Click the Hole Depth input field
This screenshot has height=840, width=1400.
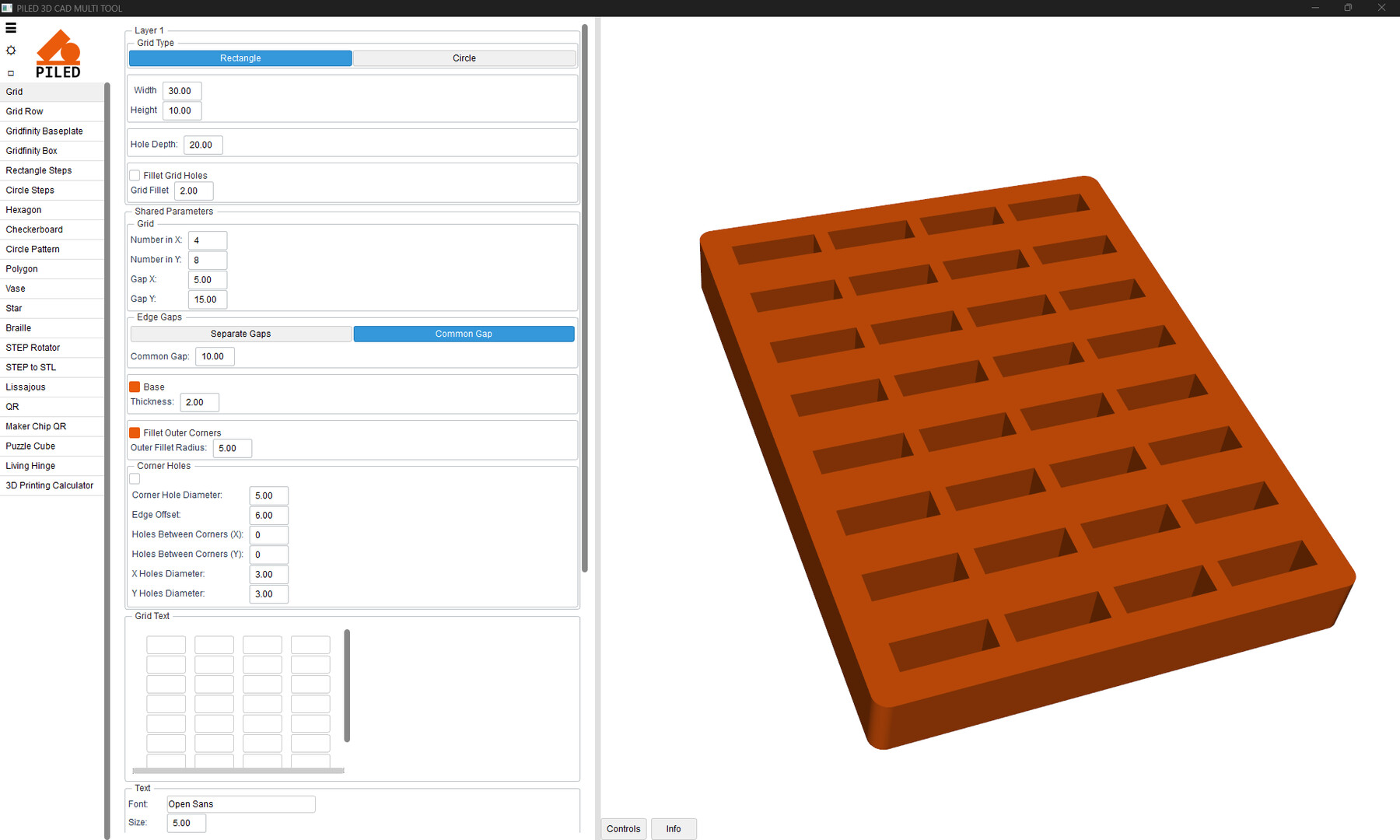click(203, 145)
